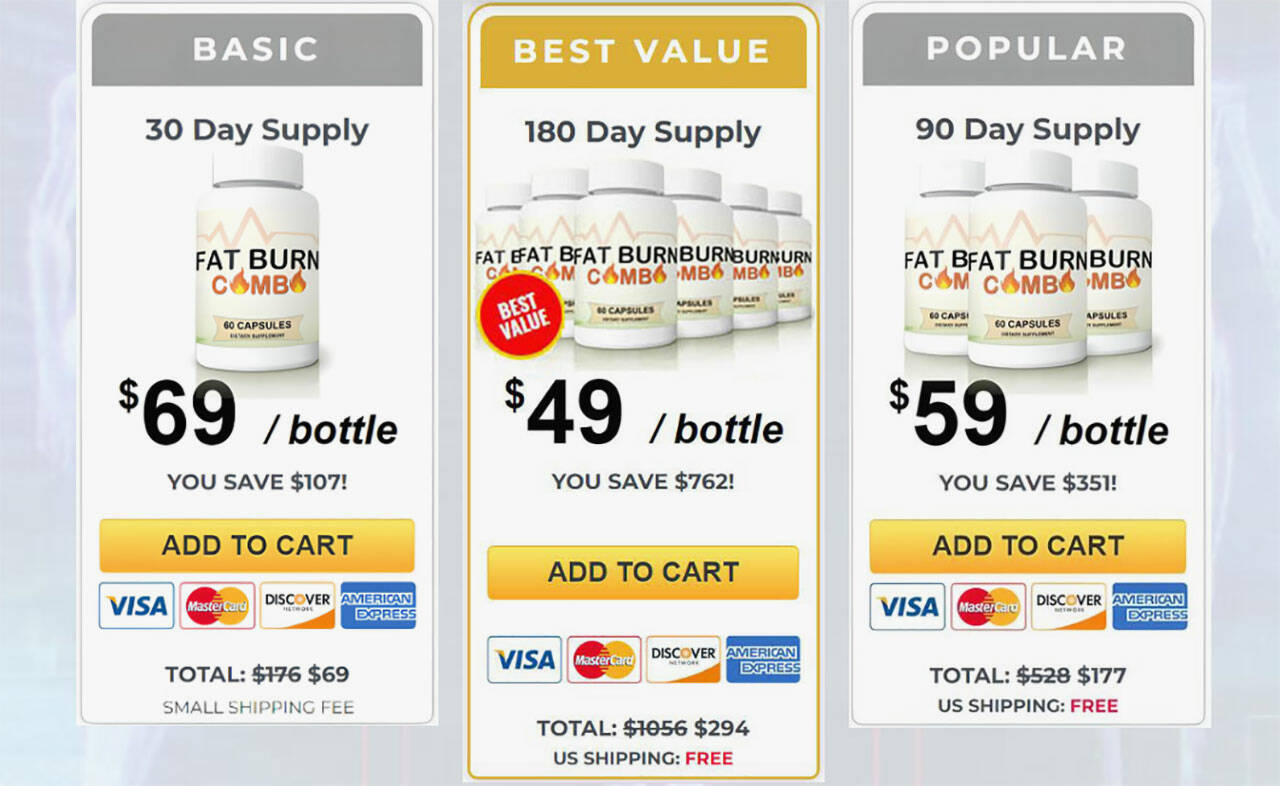Image resolution: width=1280 pixels, height=786 pixels.
Task: Click the Visa icon in Best Value plan
Action: [x=524, y=659]
